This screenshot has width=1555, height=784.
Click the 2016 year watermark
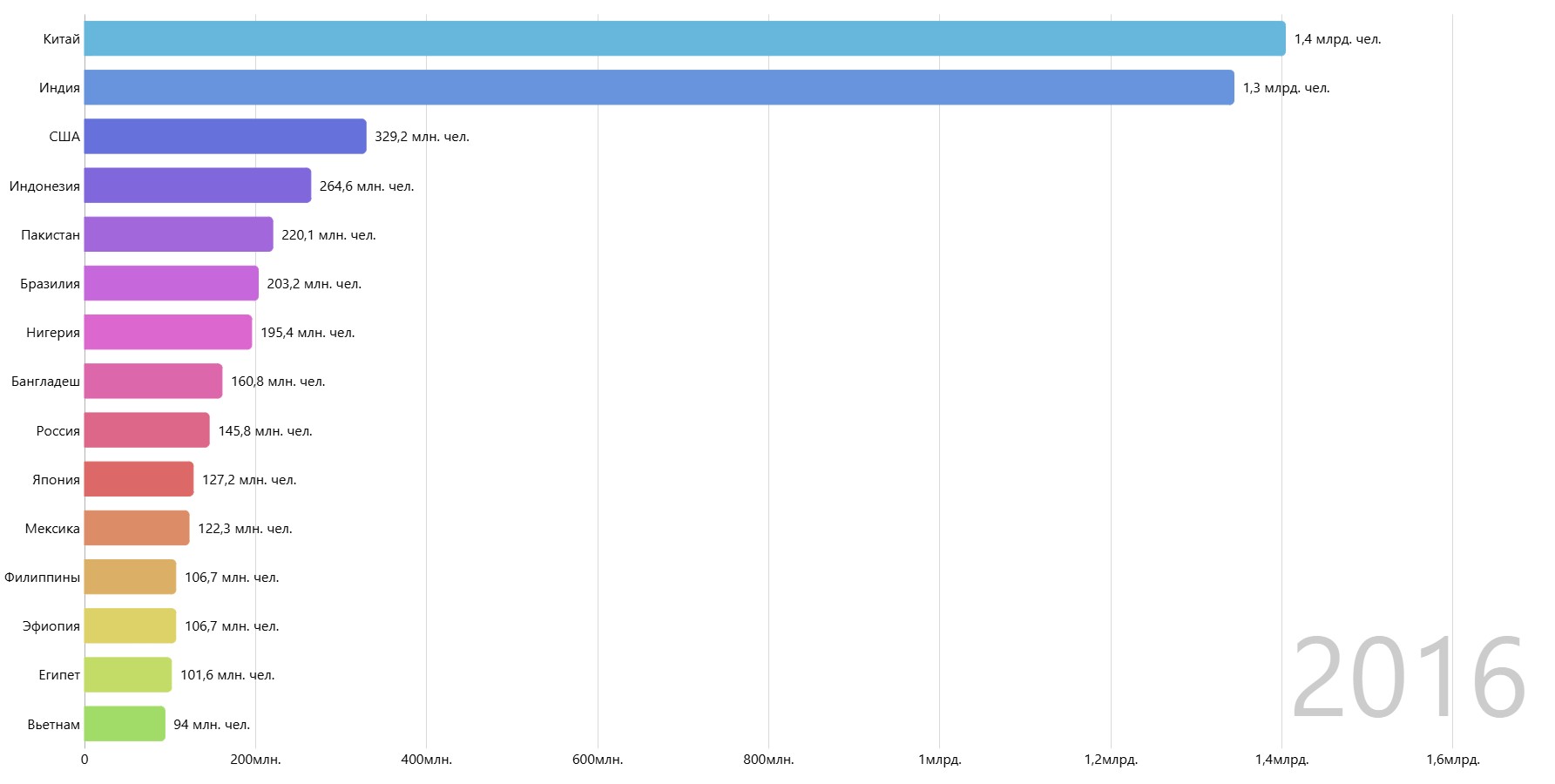point(1408,678)
